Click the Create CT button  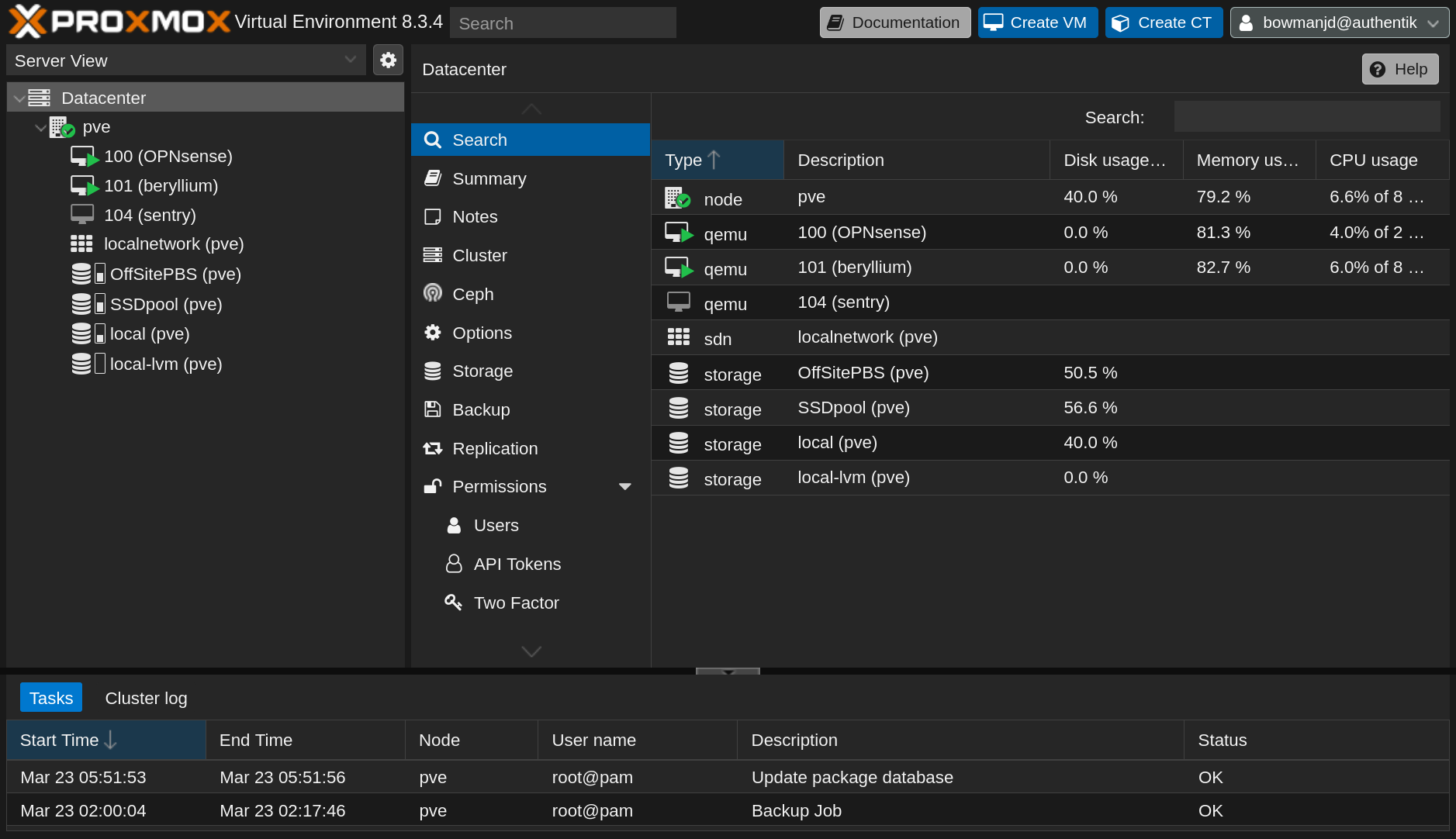[1164, 22]
